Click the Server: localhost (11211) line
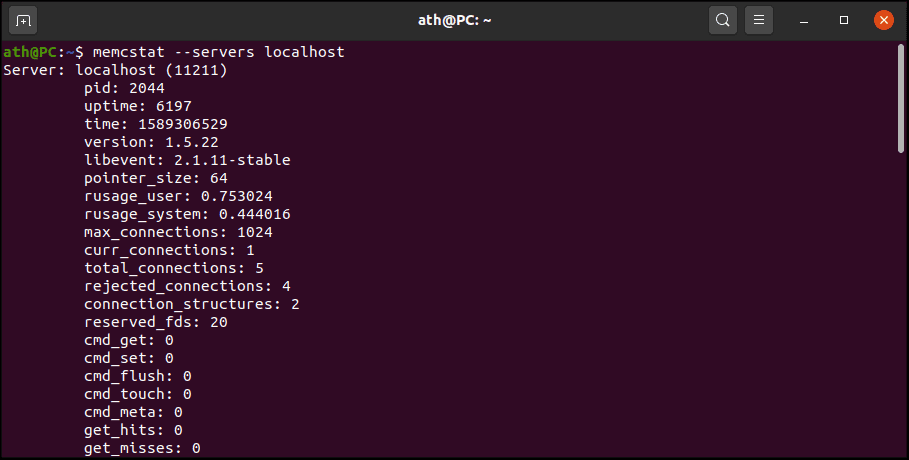Image resolution: width=909 pixels, height=460 pixels. click(115, 70)
